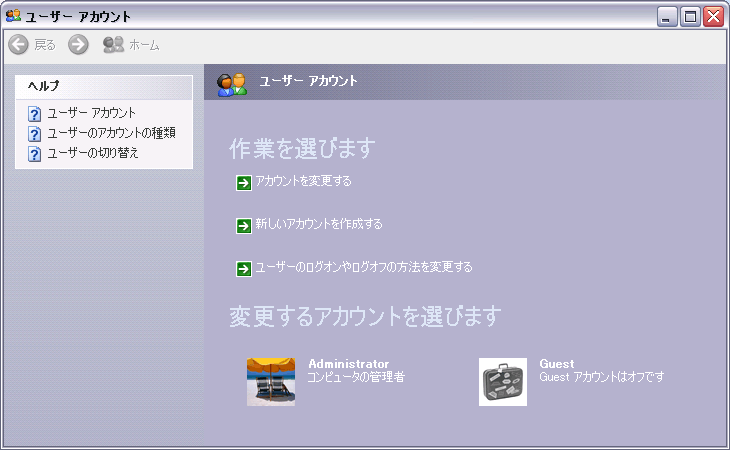Open ユーザーの切り替え help topic text
The width and height of the screenshot is (730, 450).
pos(93,153)
